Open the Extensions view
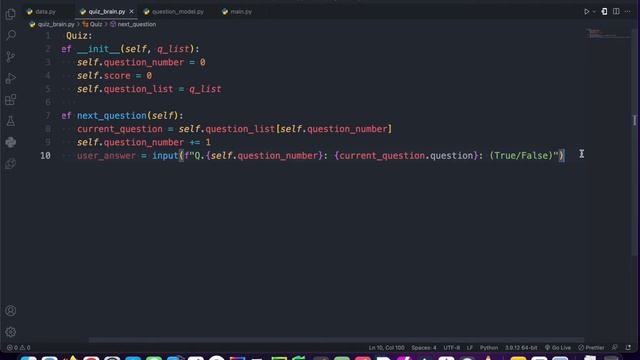This screenshot has height=360, width=640. coord(11,100)
